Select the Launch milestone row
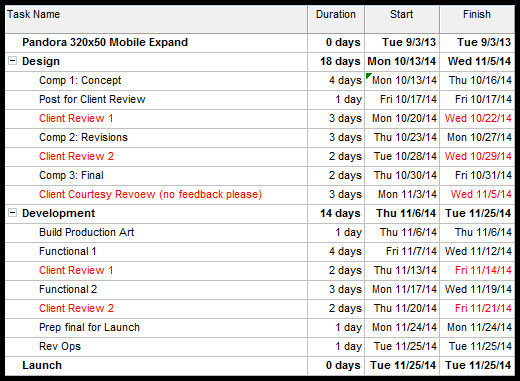 (x=260, y=365)
